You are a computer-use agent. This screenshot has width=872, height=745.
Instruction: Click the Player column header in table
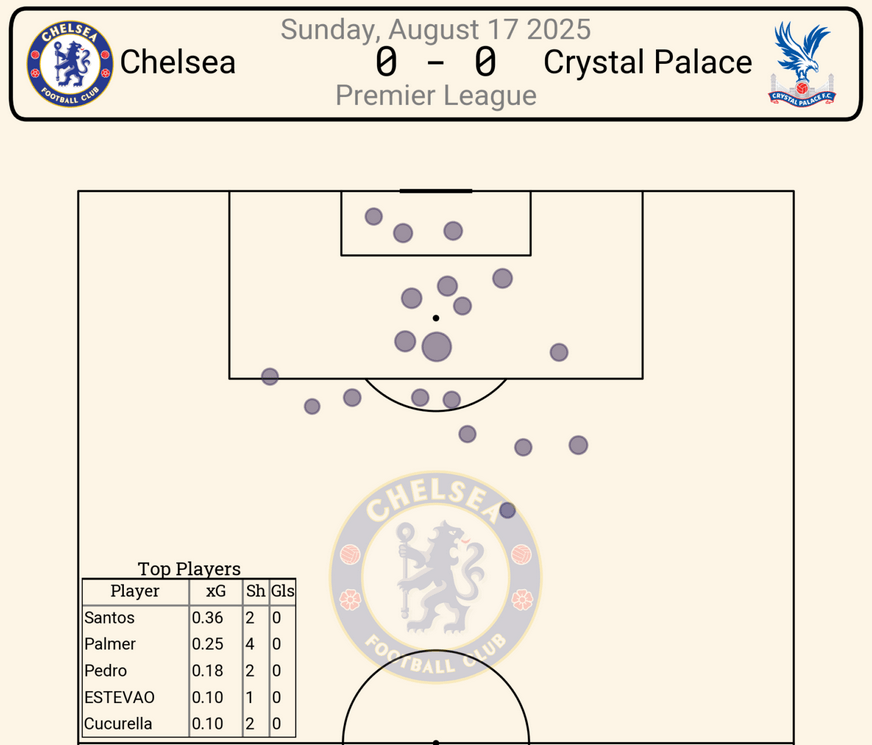135,591
